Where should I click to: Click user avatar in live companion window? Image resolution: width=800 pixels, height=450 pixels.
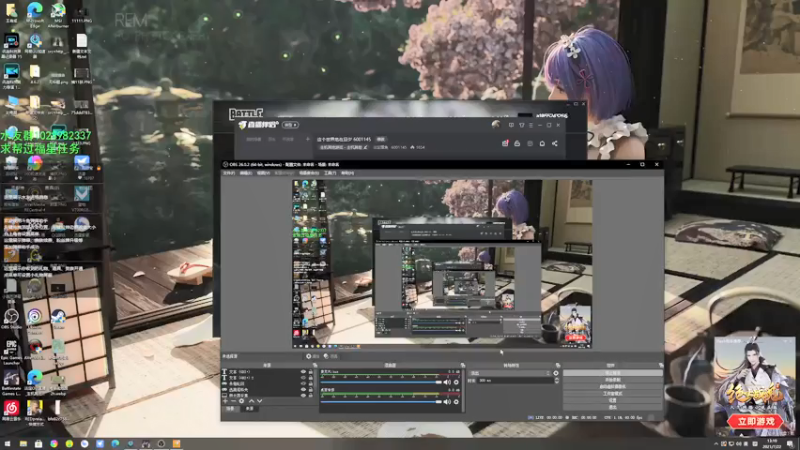tap(496, 124)
